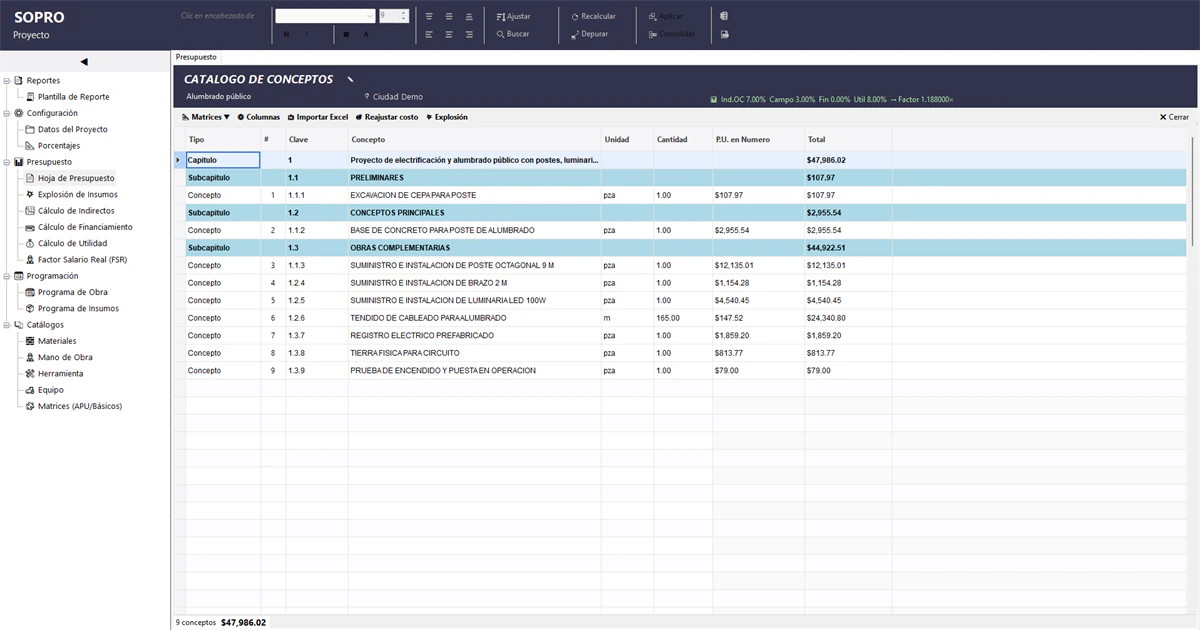Collapse the Catálogos tree node
Image resolution: width=1200 pixels, height=630 pixels.
[7, 325]
